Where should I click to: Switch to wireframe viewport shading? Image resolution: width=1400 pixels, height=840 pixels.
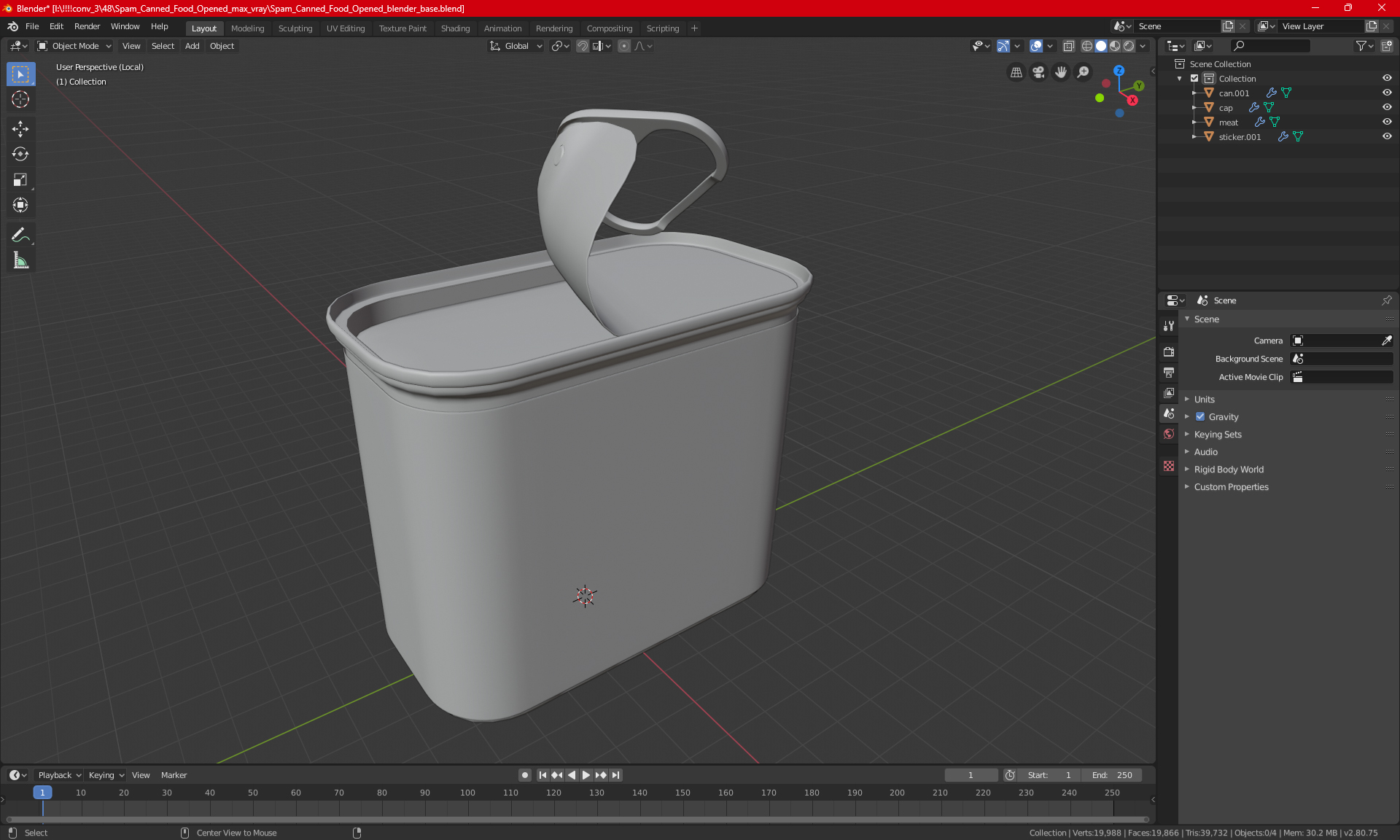pyautogui.click(x=1086, y=46)
